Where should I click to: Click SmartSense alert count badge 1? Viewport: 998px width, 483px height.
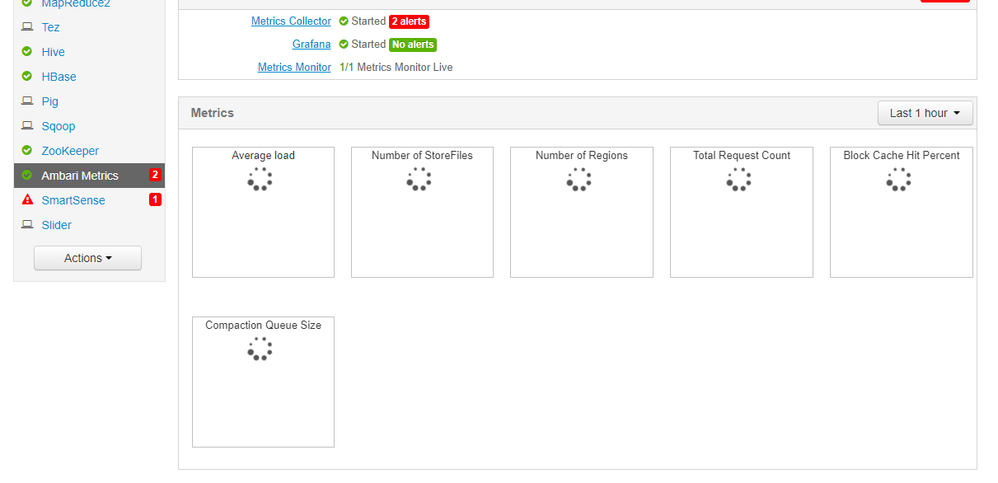point(155,200)
